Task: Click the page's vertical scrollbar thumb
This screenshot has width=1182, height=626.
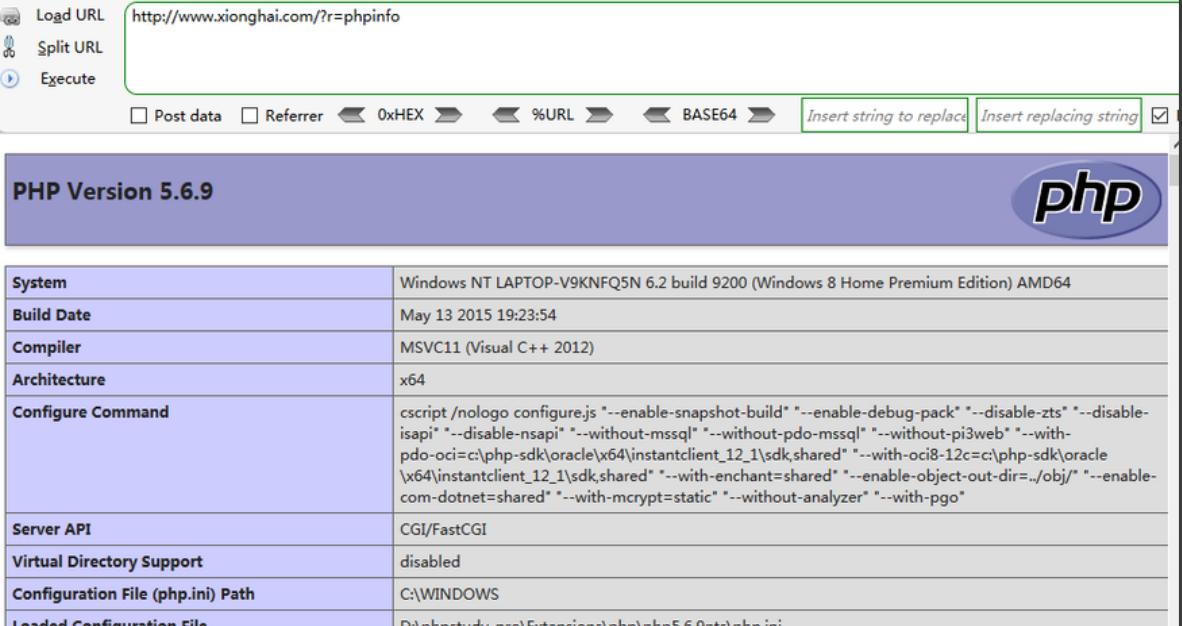Action: pos(1175,172)
